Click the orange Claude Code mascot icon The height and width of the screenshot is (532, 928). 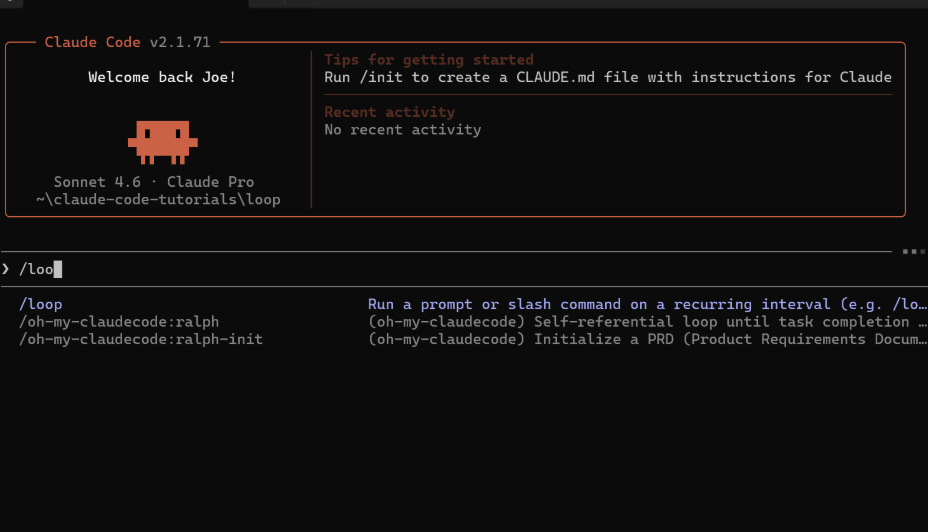pyautogui.click(x=162, y=141)
